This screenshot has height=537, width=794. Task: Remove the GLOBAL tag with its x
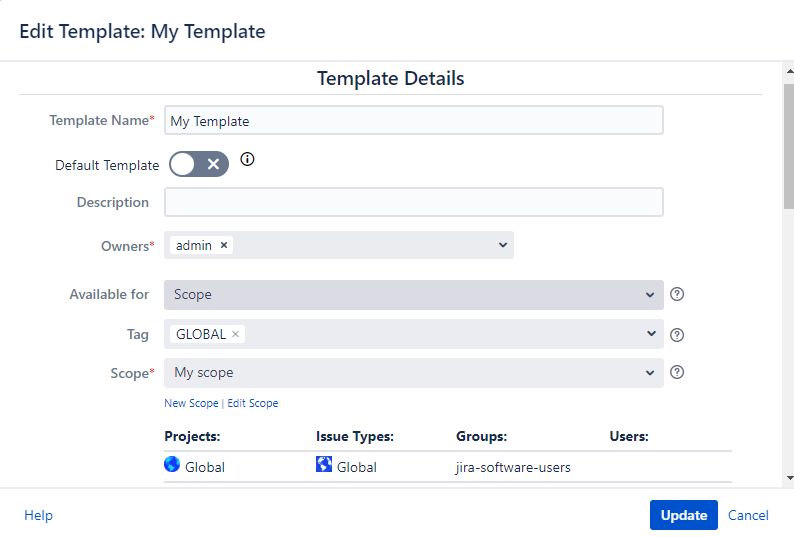(x=236, y=334)
